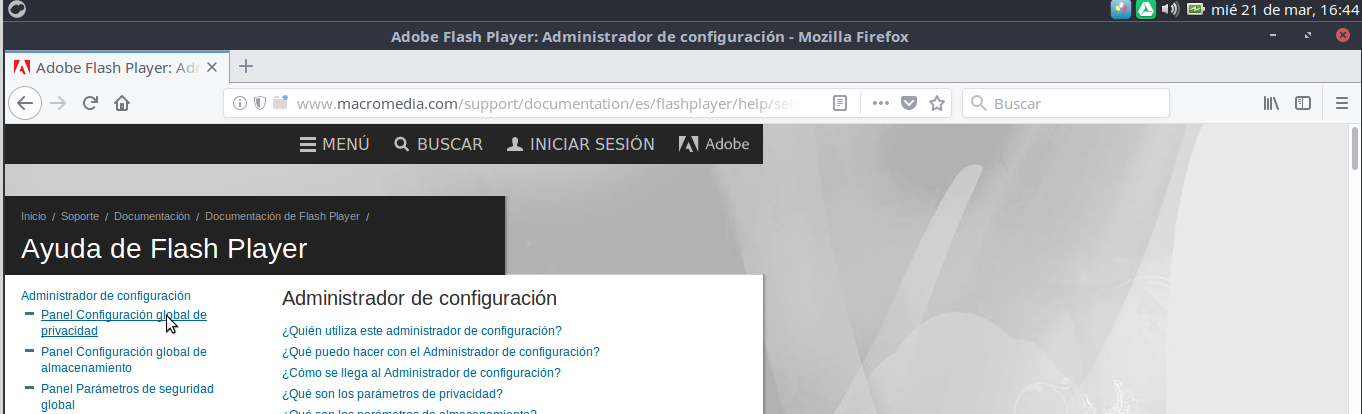This screenshot has height=414, width=1362.
Task: Open tracking protection shield in address bar
Action: point(260,103)
